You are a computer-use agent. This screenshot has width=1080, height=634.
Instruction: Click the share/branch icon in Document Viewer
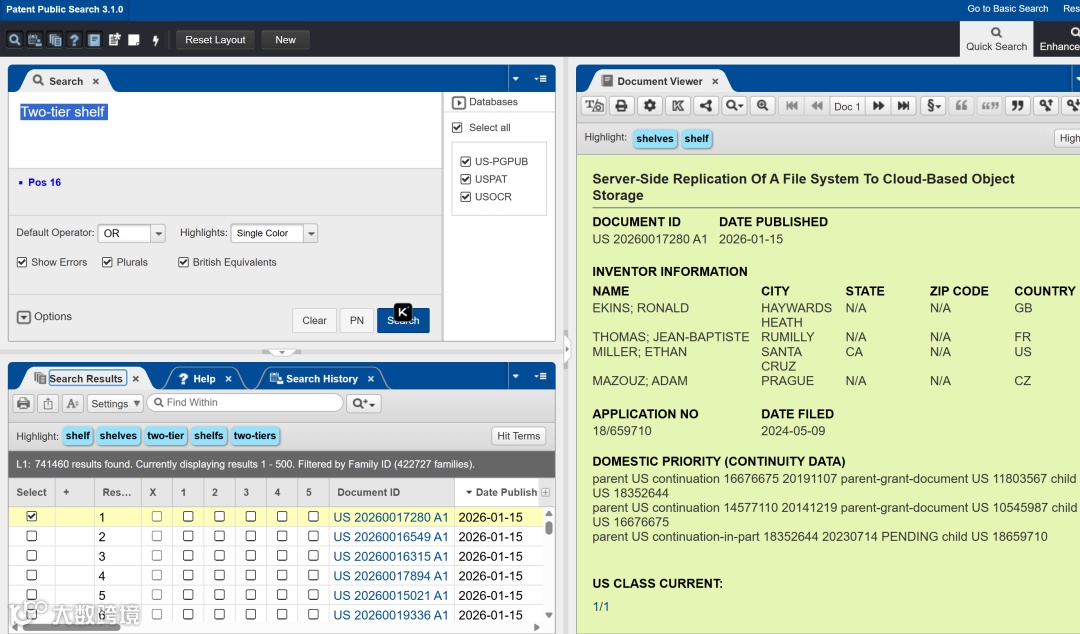pos(706,105)
